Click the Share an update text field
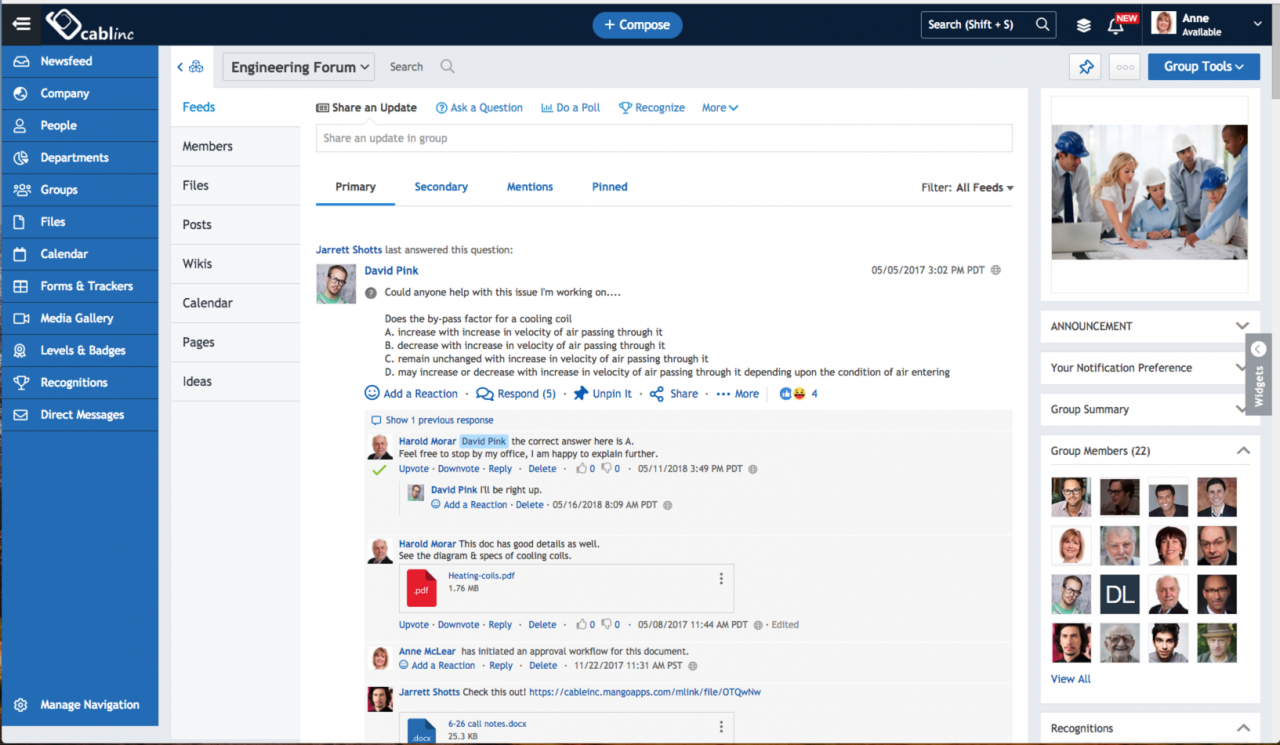 pos(663,138)
